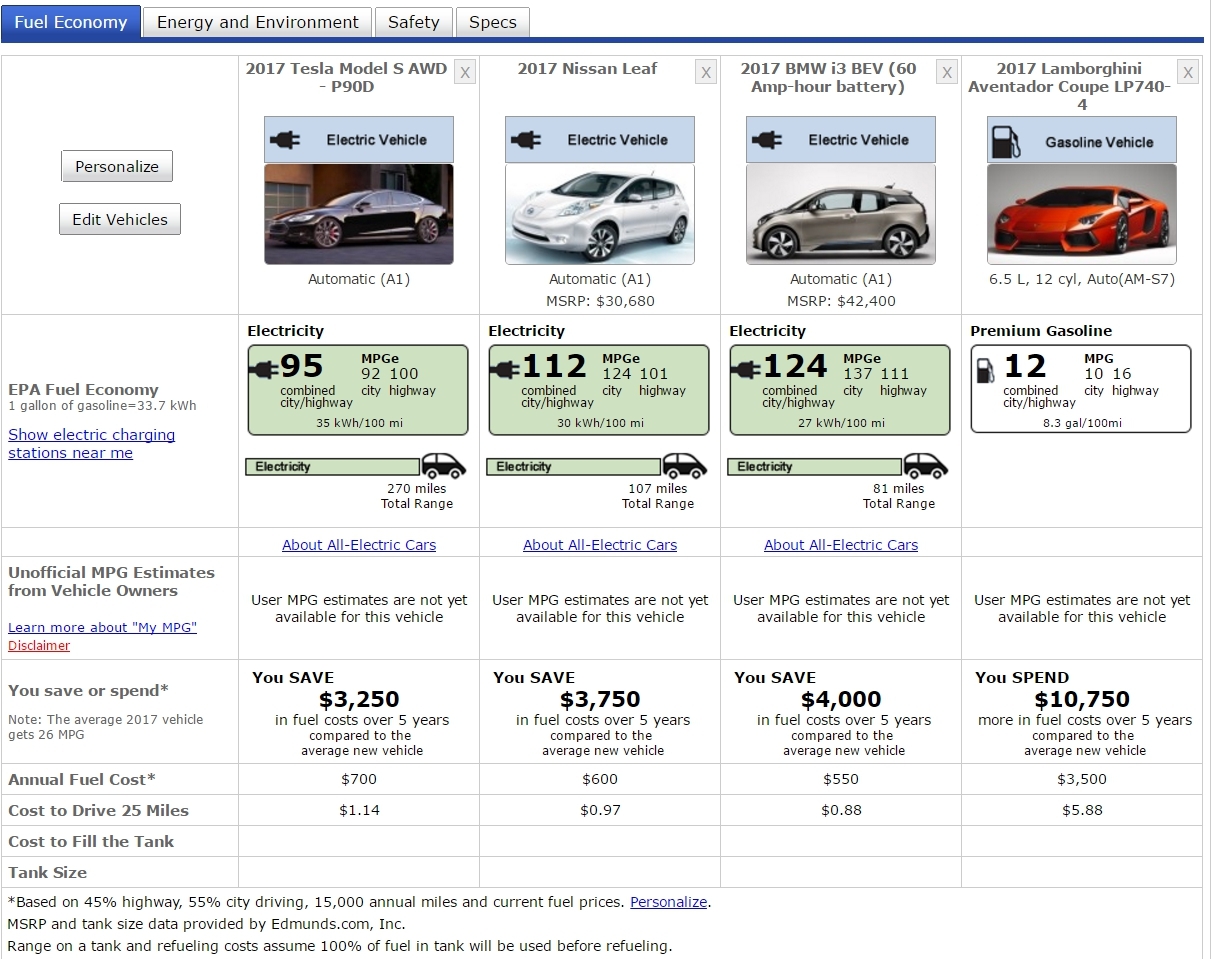Click the car icon above 107 miles range
This screenshot has height=959, width=1216.
coord(684,466)
